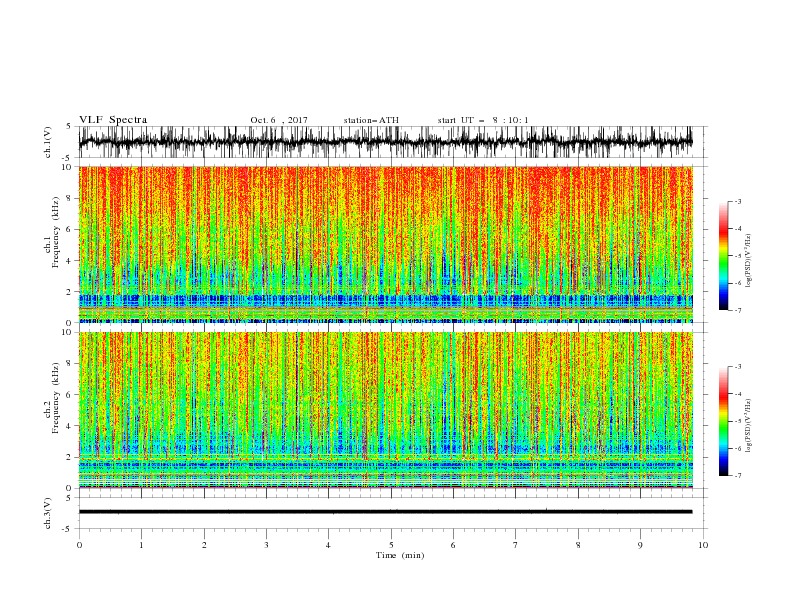
Task: Click the log(PSD) label beside ch.1 color bar
Action: click(749, 261)
